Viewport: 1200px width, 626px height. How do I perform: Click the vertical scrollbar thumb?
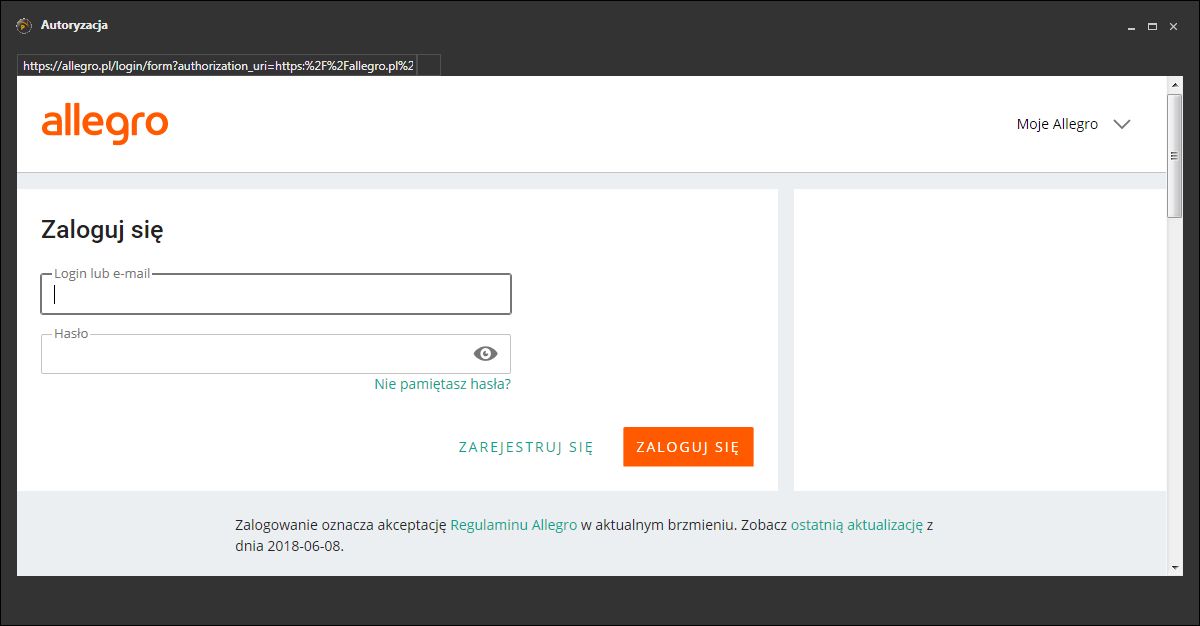pyautogui.click(x=1175, y=155)
